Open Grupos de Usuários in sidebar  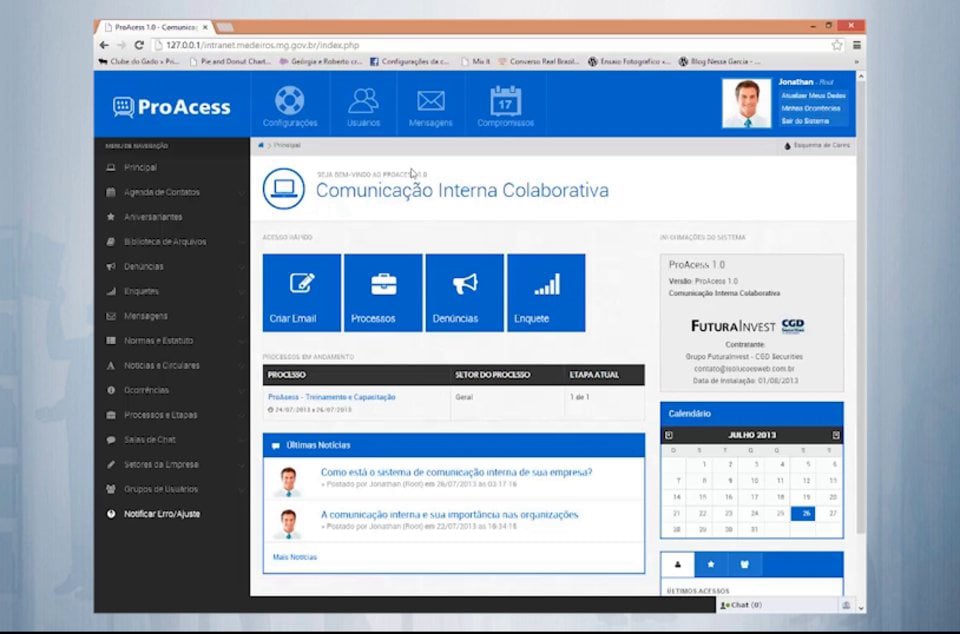172,490
